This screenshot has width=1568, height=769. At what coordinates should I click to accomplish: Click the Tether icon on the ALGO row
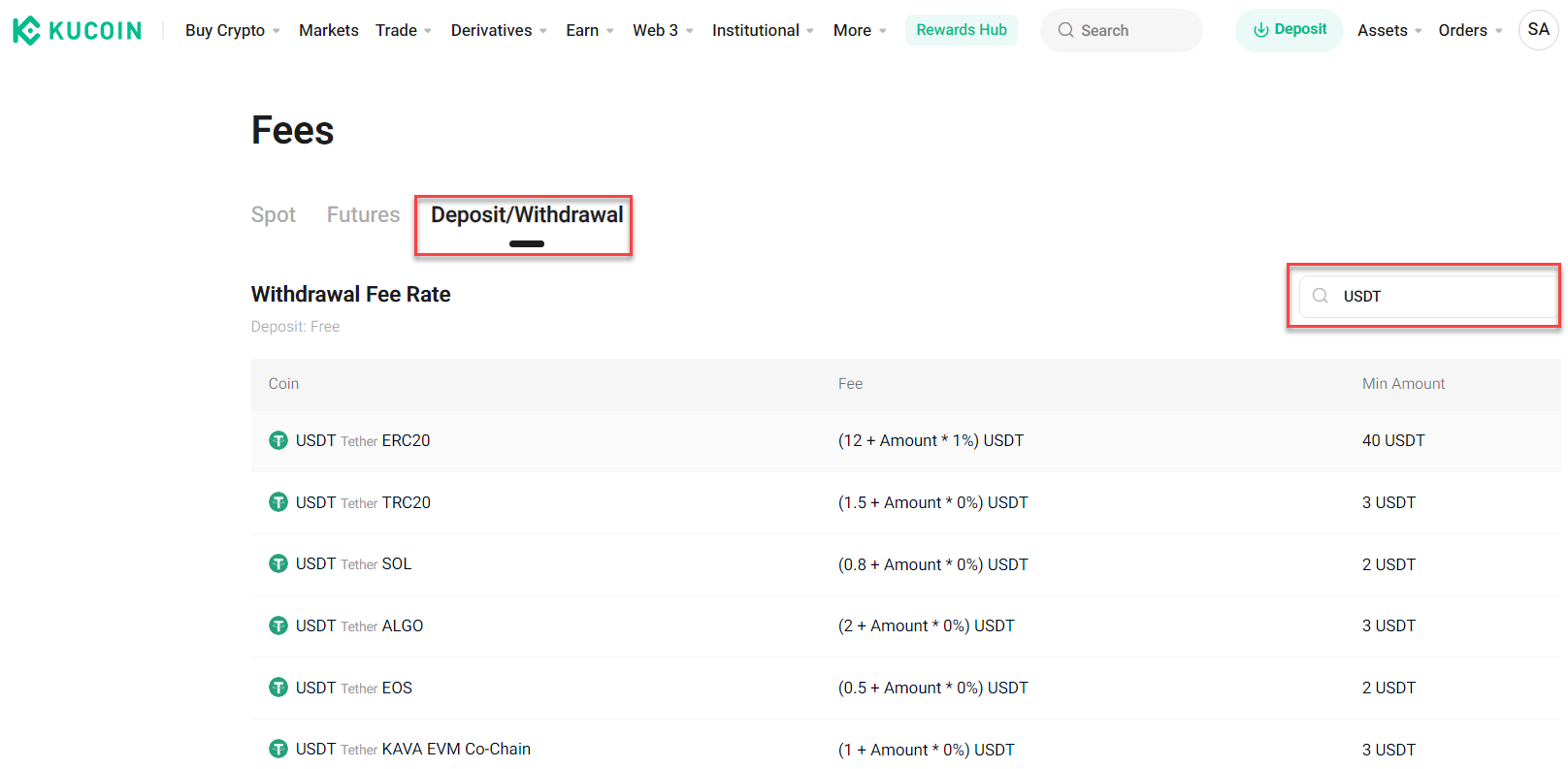point(278,625)
